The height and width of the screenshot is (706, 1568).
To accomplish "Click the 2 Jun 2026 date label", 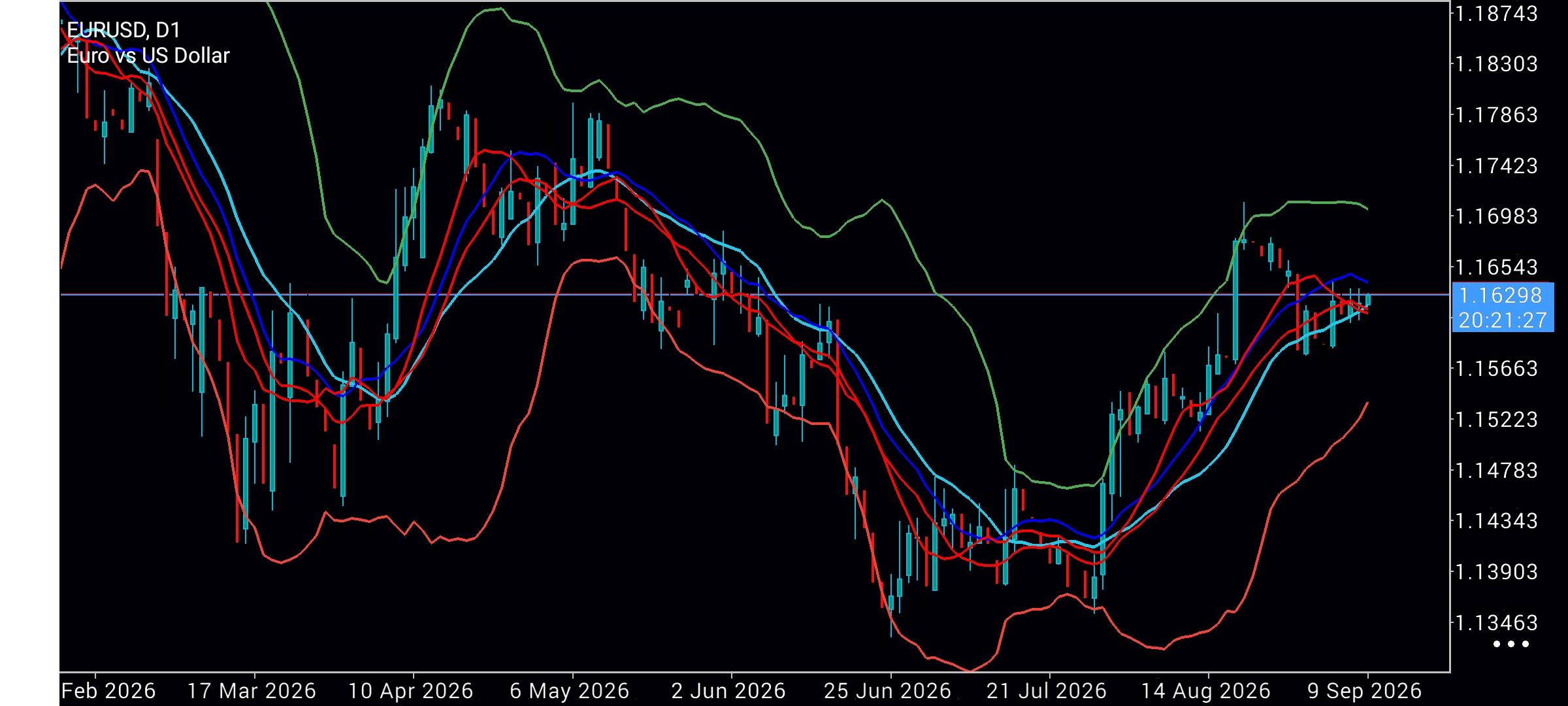I will click(728, 691).
